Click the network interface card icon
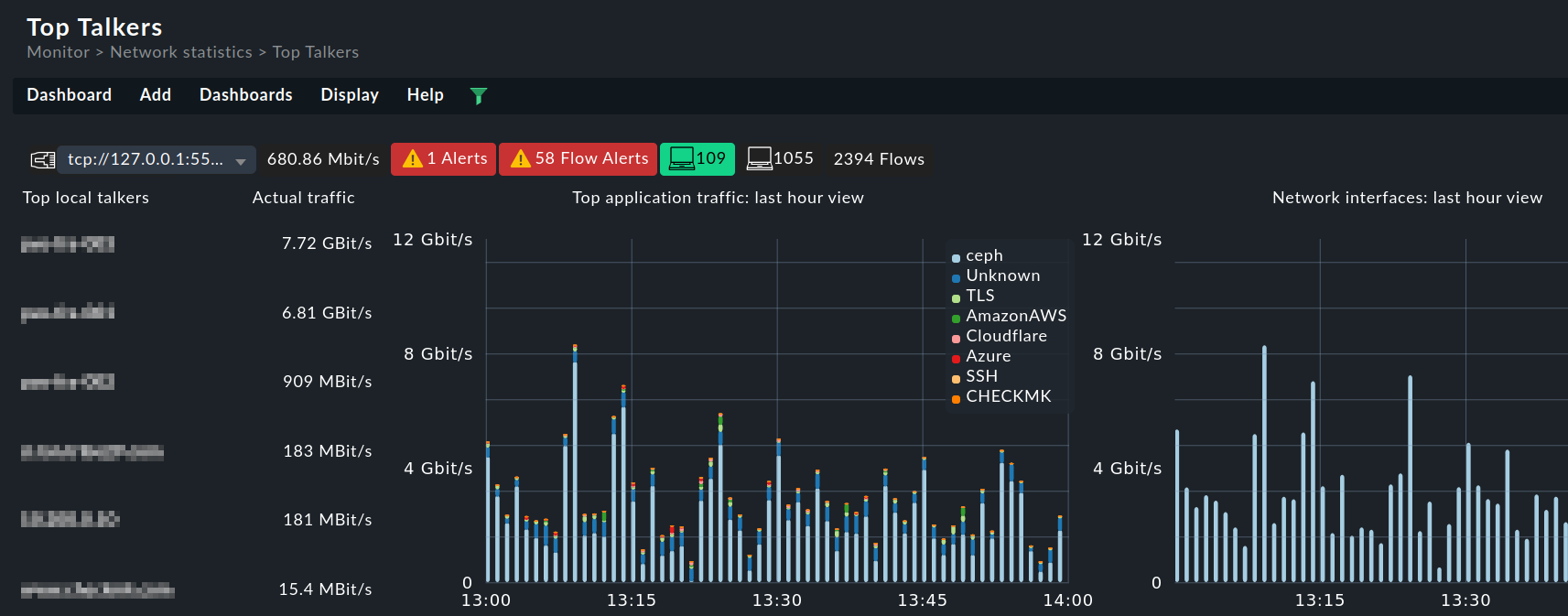1568x616 pixels. click(42, 160)
